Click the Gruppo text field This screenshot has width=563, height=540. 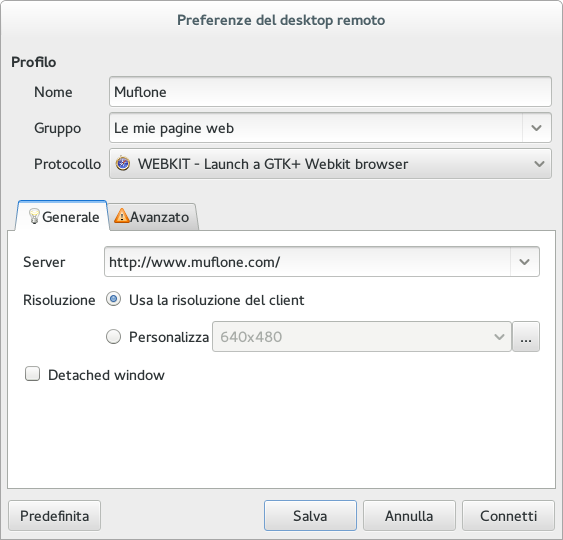point(316,128)
